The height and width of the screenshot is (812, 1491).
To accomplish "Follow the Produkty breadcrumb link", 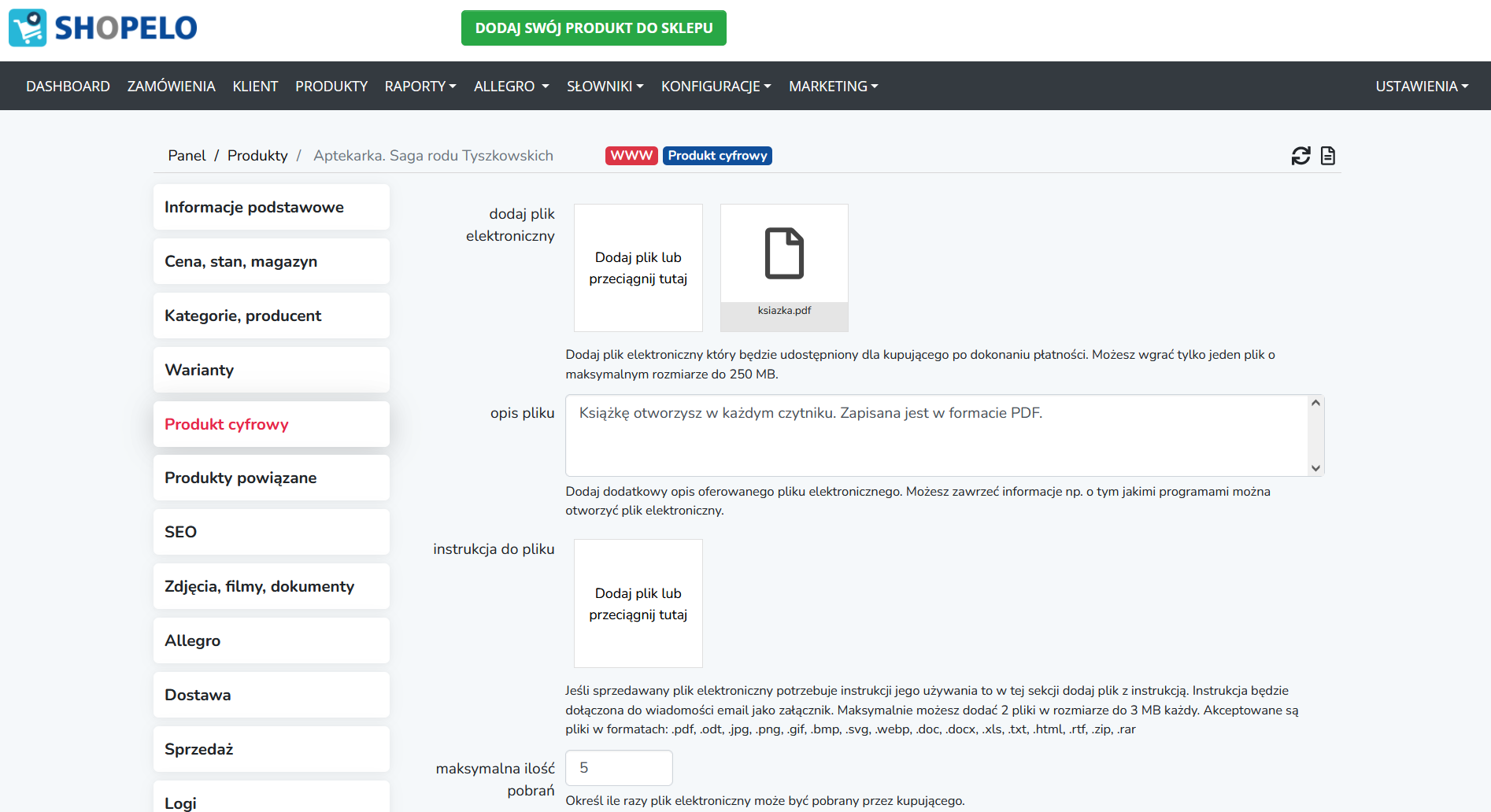I will pos(257,156).
